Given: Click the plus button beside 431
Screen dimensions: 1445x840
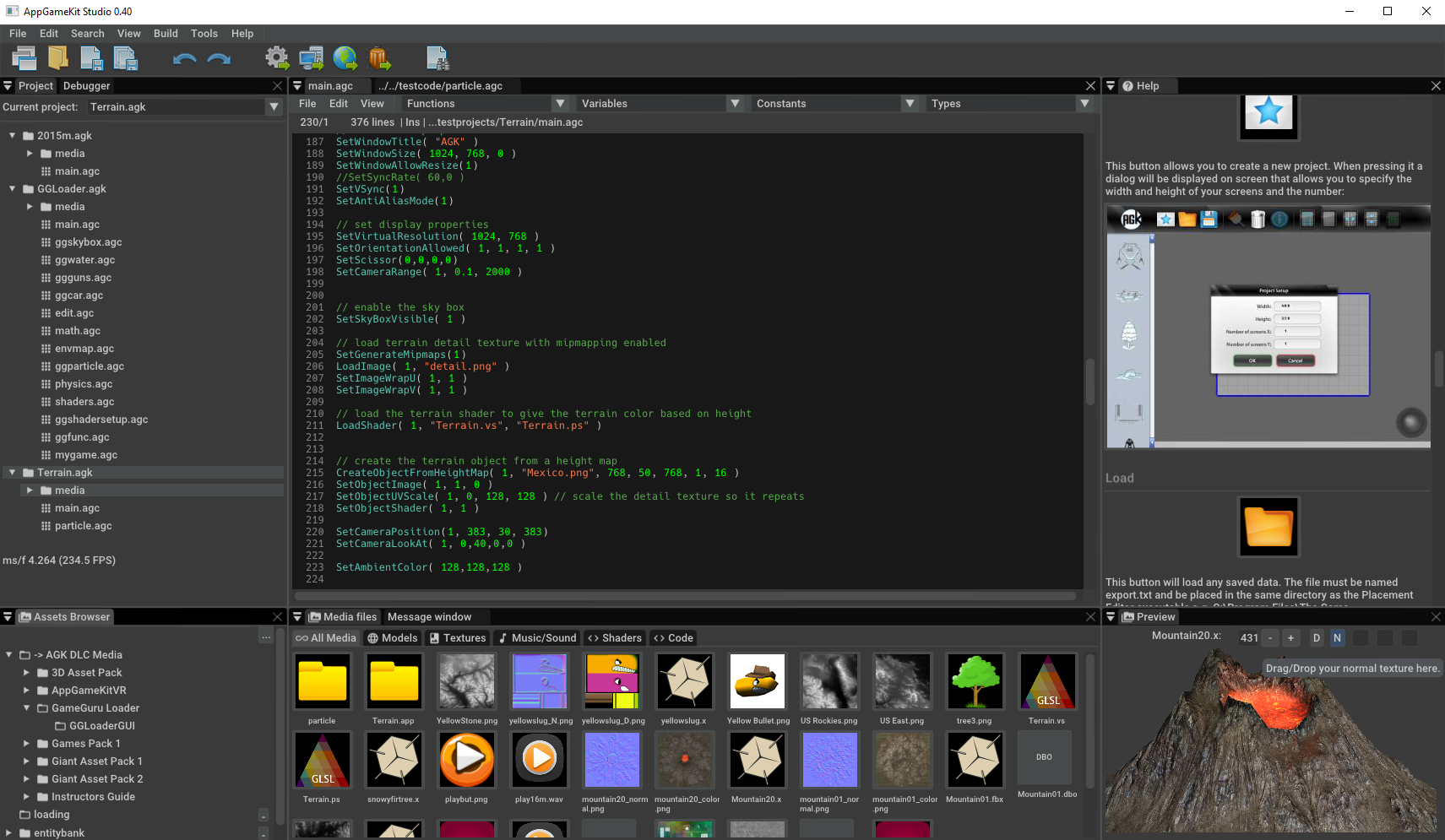Looking at the screenshot, I should tap(1290, 638).
